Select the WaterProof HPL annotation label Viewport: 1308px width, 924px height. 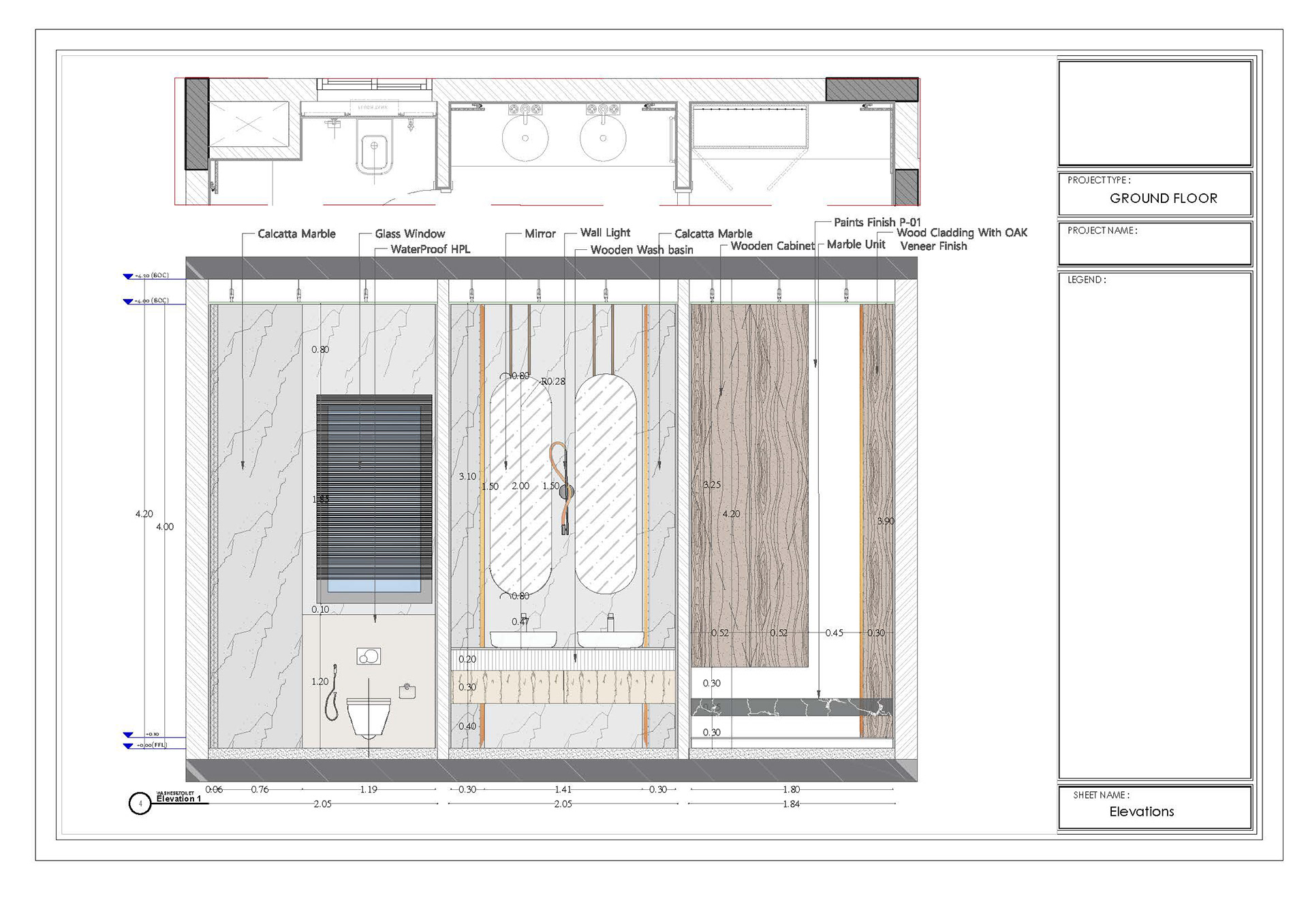(430, 249)
